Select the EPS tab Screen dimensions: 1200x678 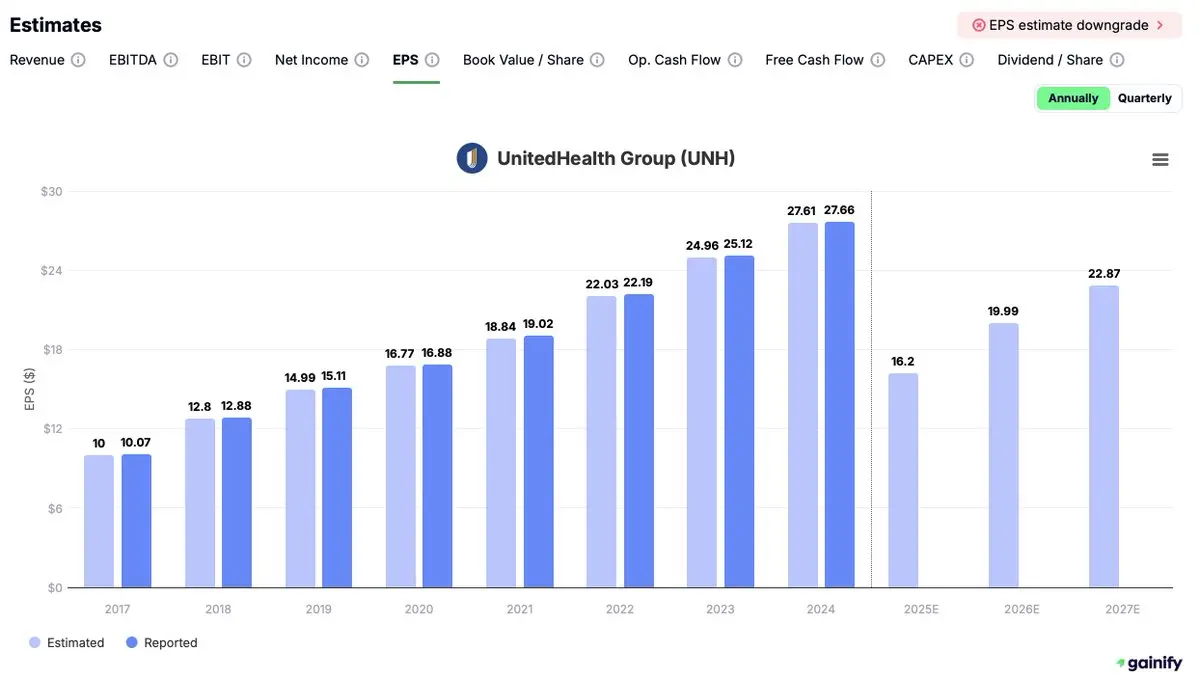pos(405,60)
